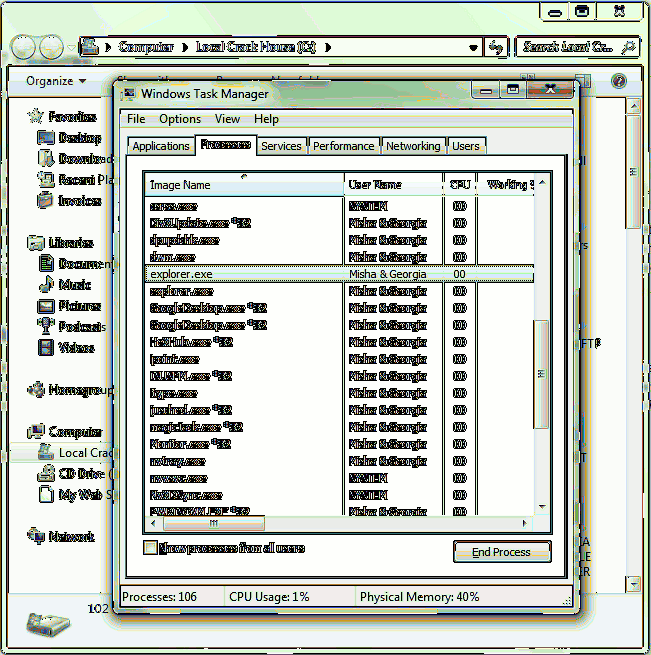Switch to the Networking tab
Screen dimensions: 651x655
coord(413,146)
